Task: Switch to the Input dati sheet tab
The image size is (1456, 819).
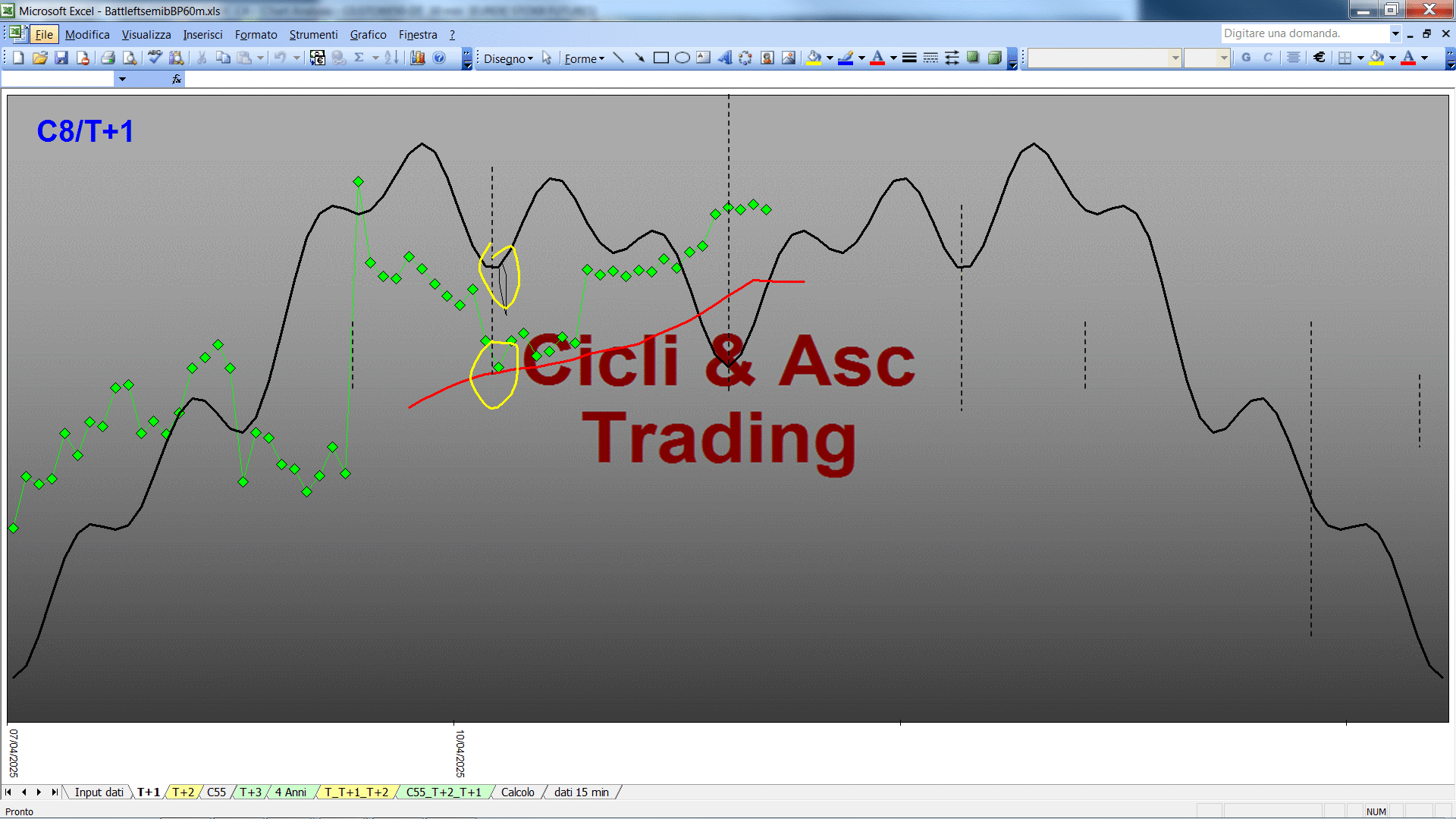Action: coord(99,792)
